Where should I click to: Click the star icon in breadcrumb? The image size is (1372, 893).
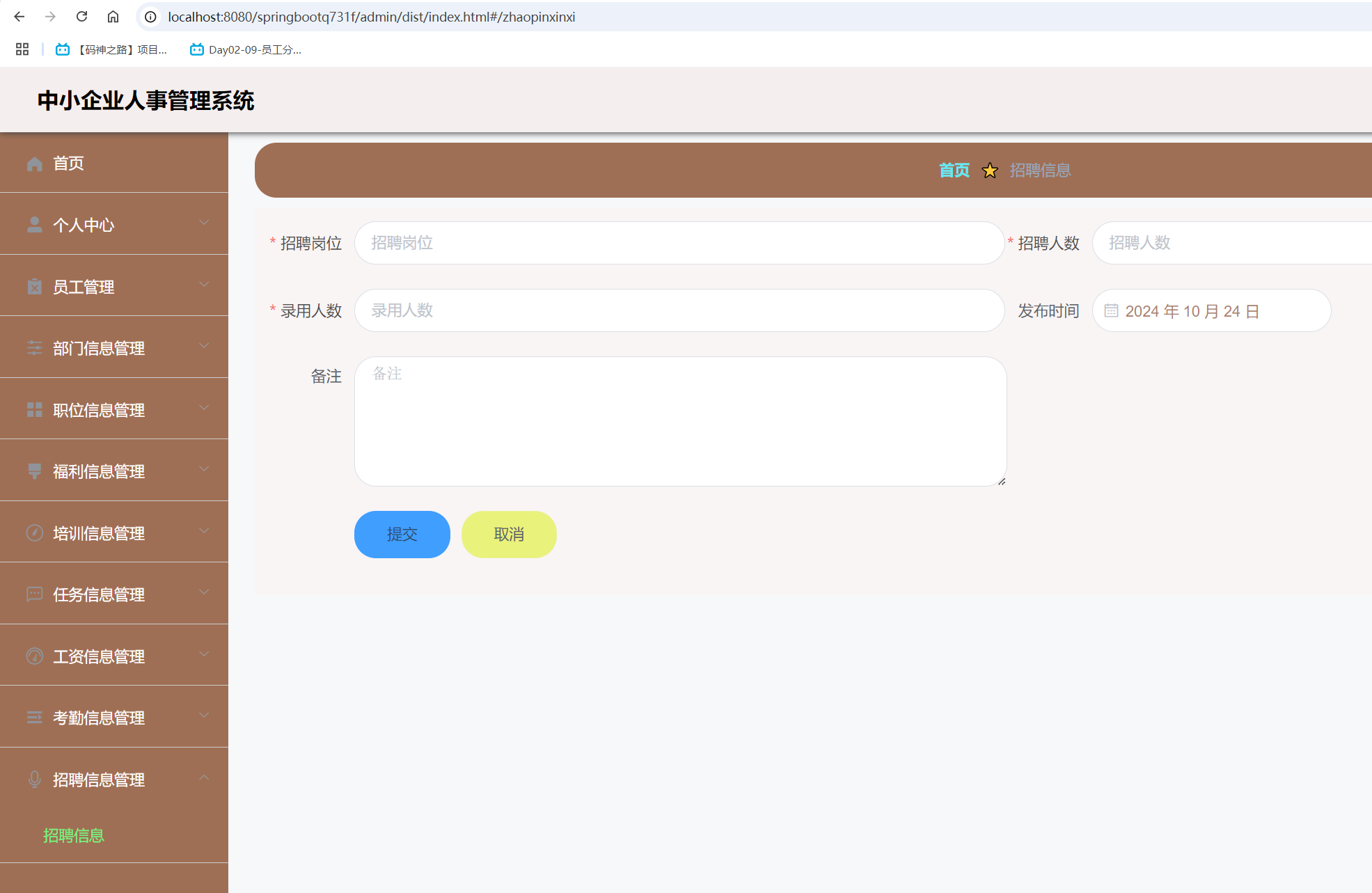[990, 171]
